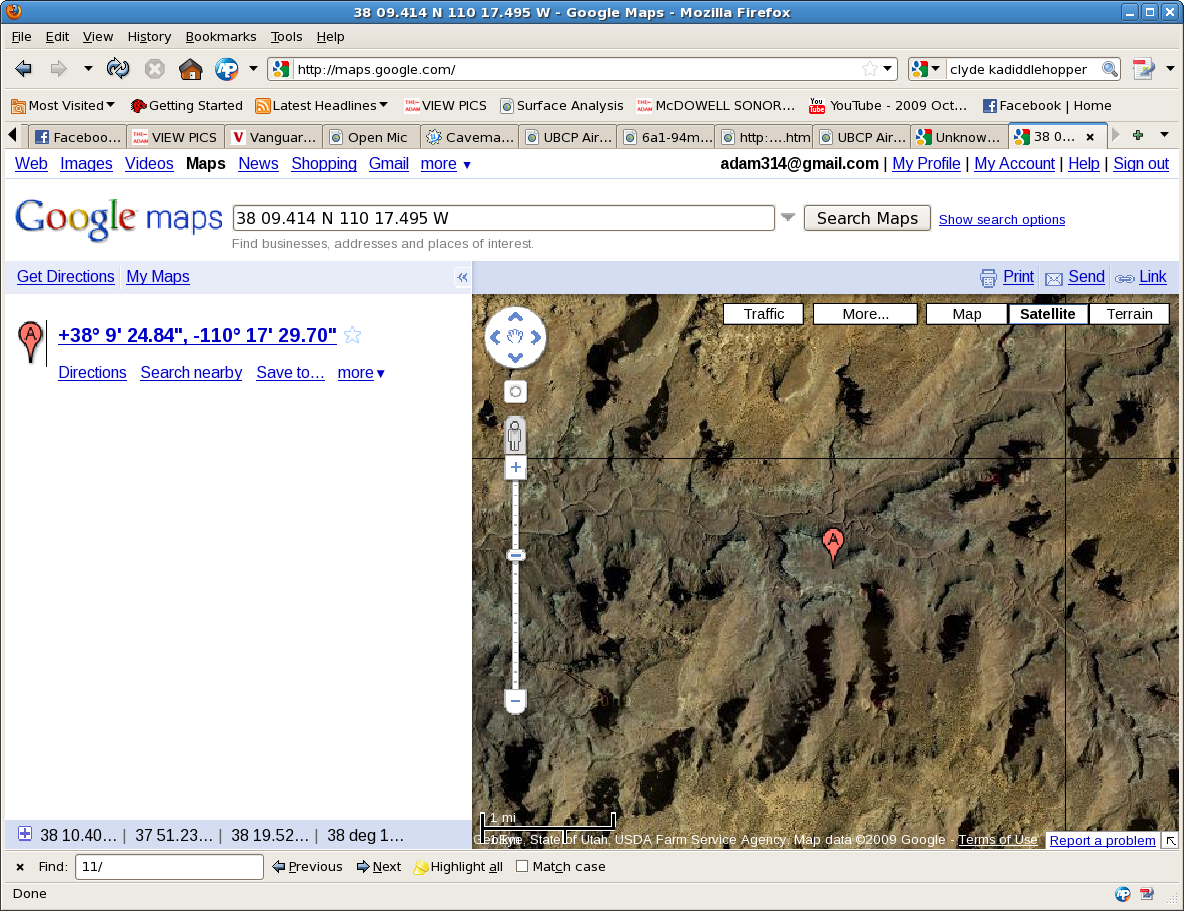Image resolution: width=1184 pixels, height=911 pixels.
Task: Open the More... layers dropdown on map
Action: pos(865,314)
